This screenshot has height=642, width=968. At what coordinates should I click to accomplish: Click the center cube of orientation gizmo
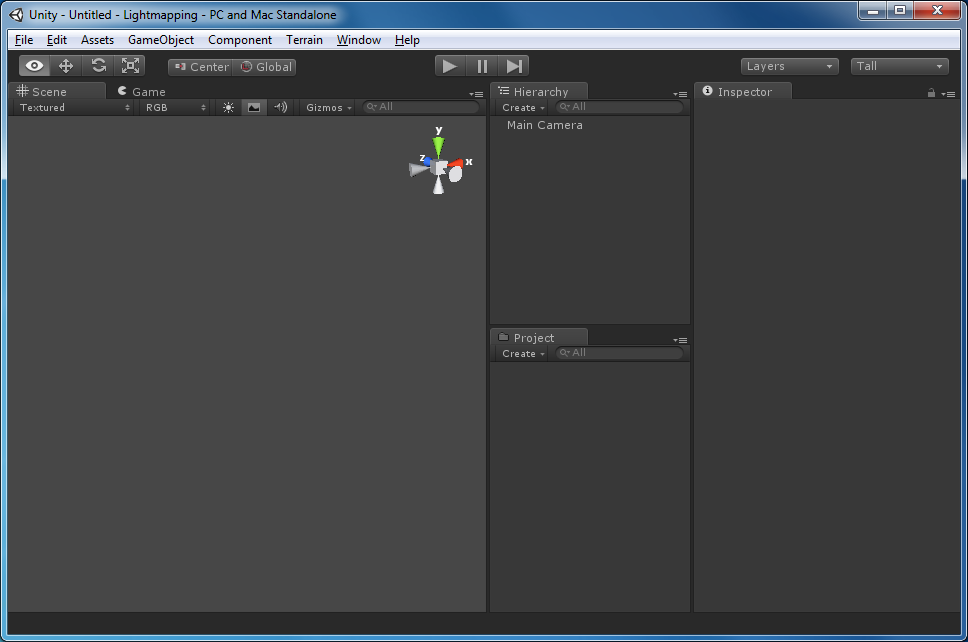click(440, 168)
